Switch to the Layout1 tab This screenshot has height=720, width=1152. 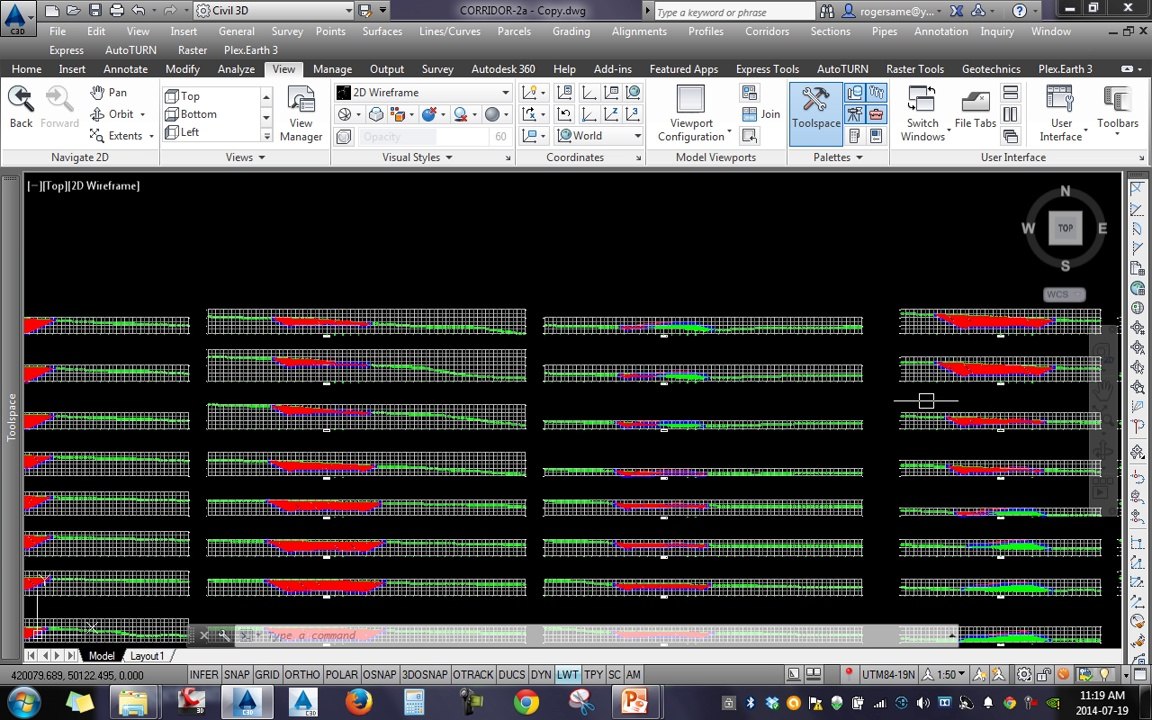point(147,655)
